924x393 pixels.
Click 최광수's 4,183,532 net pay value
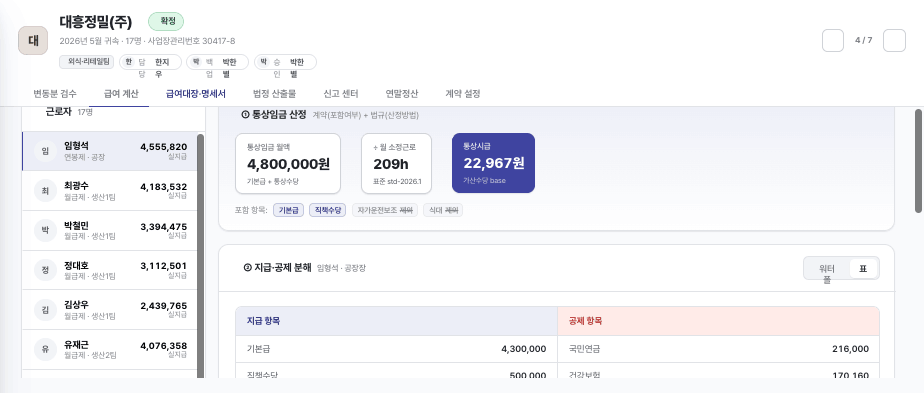click(x=164, y=187)
